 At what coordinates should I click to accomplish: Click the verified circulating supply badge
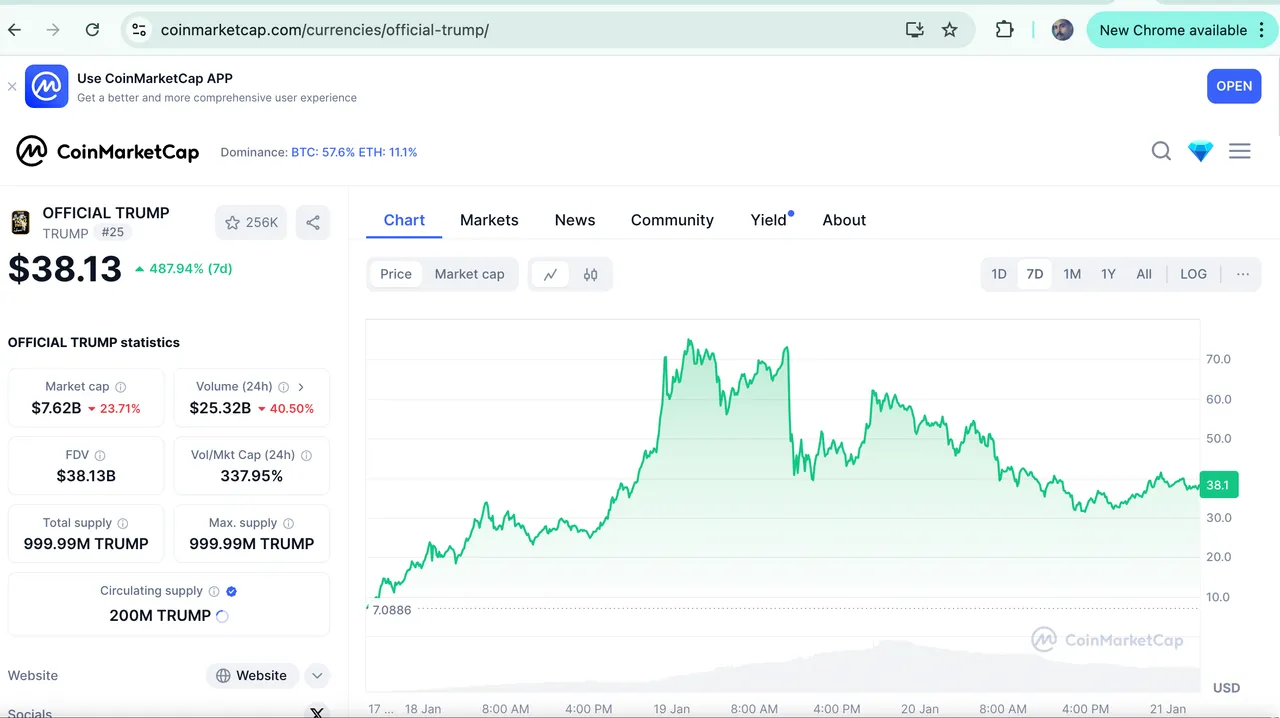232,592
